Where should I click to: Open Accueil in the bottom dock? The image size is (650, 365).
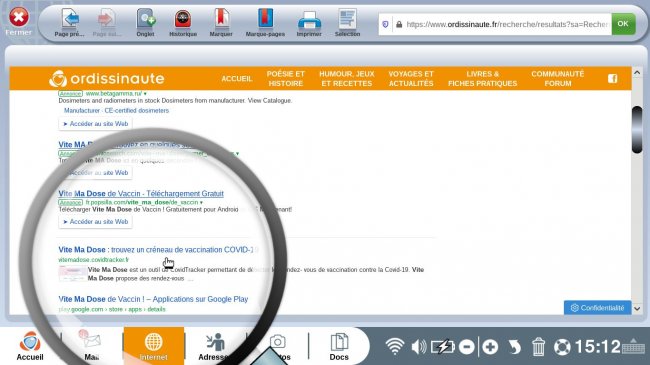tap(30, 346)
